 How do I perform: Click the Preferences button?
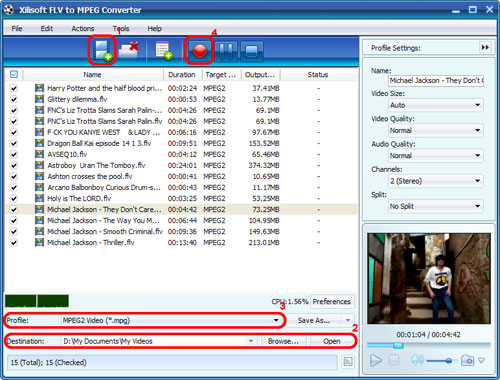point(332,301)
